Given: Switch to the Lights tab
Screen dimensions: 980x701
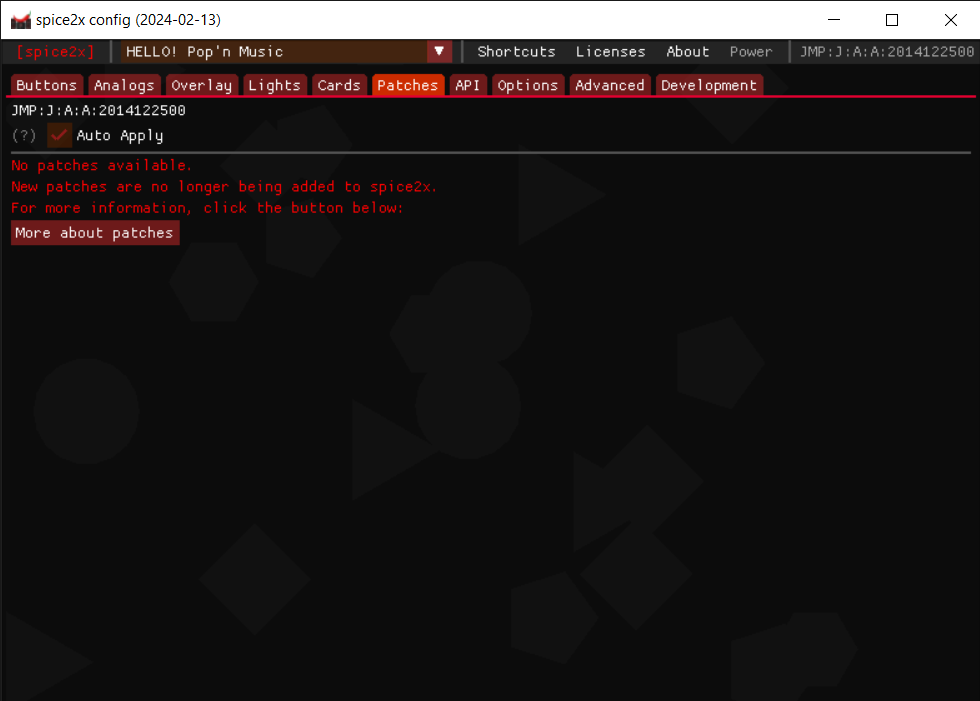Looking at the screenshot, I should [274, 85].
